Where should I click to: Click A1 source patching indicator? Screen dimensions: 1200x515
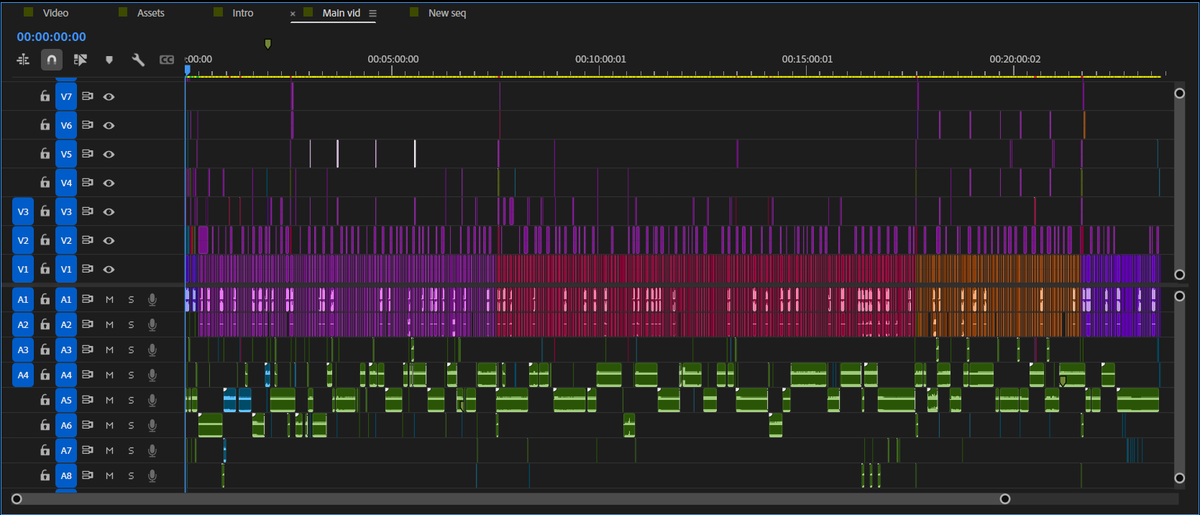(23, 299)
